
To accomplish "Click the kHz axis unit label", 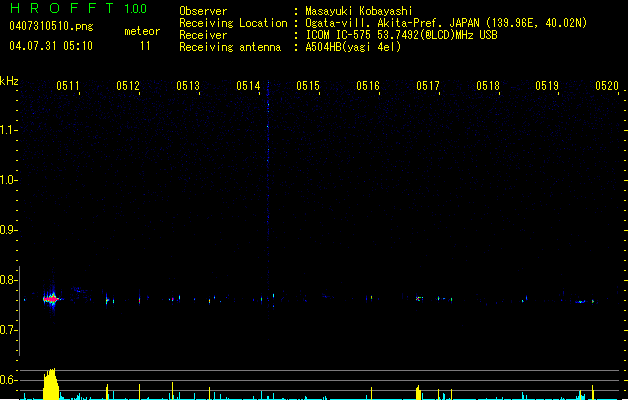I will (x=9, y=81).
